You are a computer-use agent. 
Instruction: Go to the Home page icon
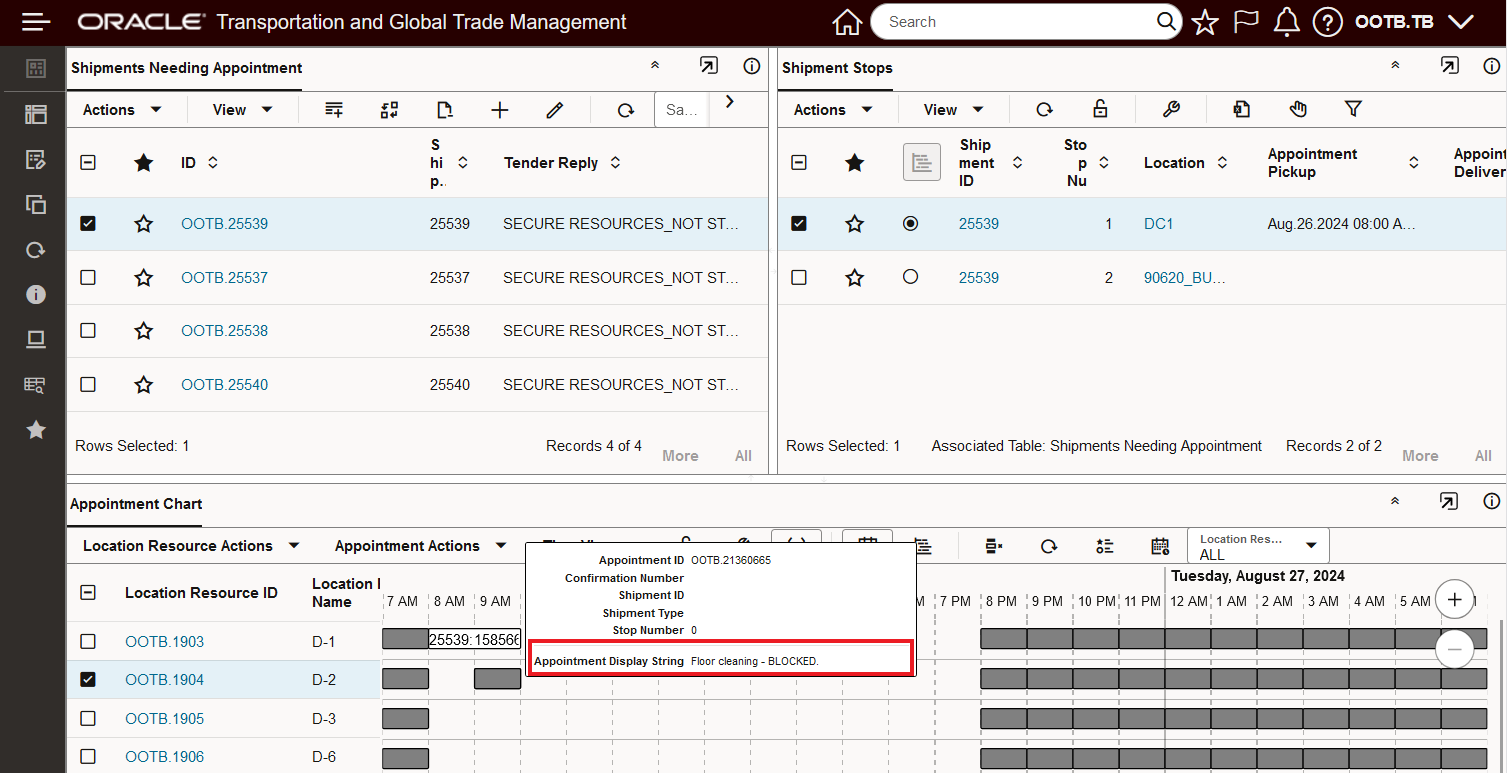pos(847,22)
